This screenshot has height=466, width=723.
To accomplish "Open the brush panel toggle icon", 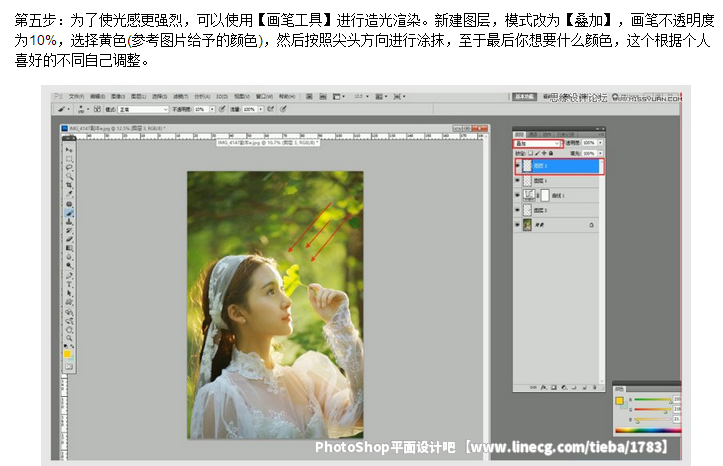I will point(97,109).
